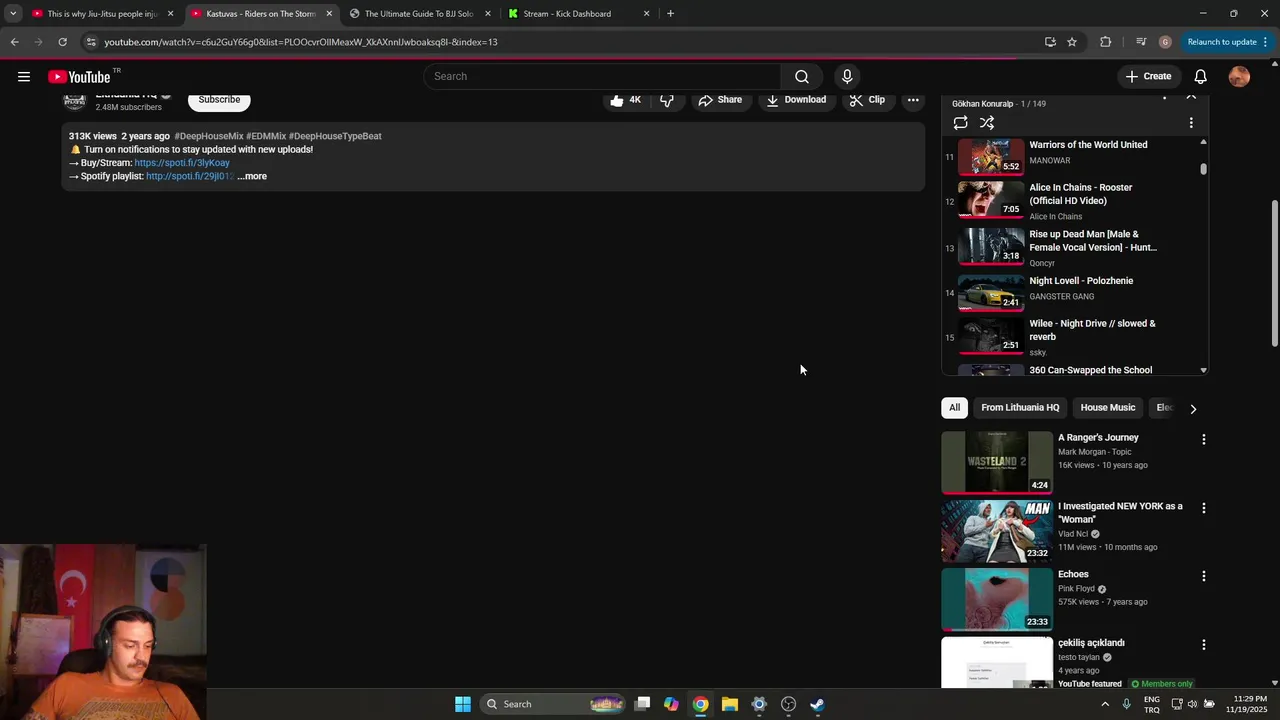Image resolution: width=1280 pixels, height=720 pixels.
Task: Click the Download button
Action: (x=796, y=100)
